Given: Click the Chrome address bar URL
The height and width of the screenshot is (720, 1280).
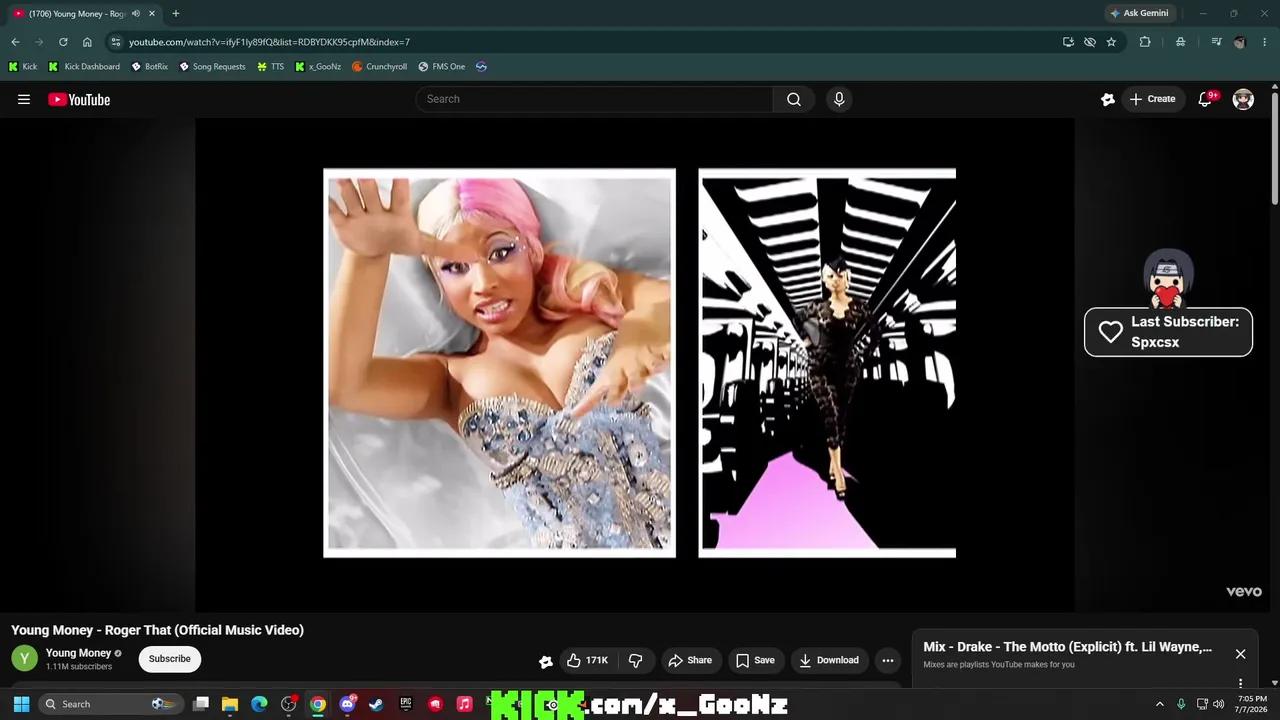Looking at the screenshot, I should [269, 42].
